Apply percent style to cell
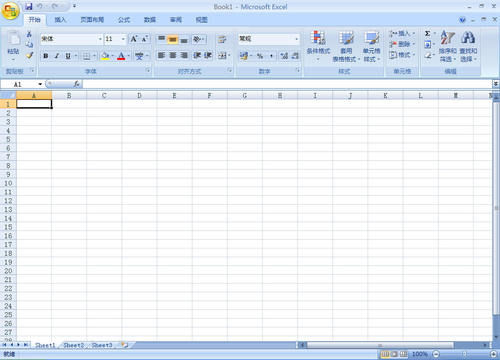The width and height of the screenshot is (500, 360). pos(260,56)
